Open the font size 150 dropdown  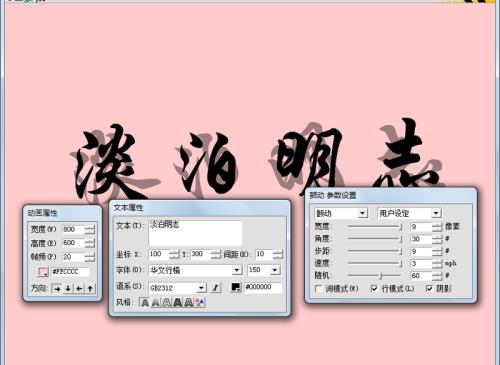(x=275, y=270)
